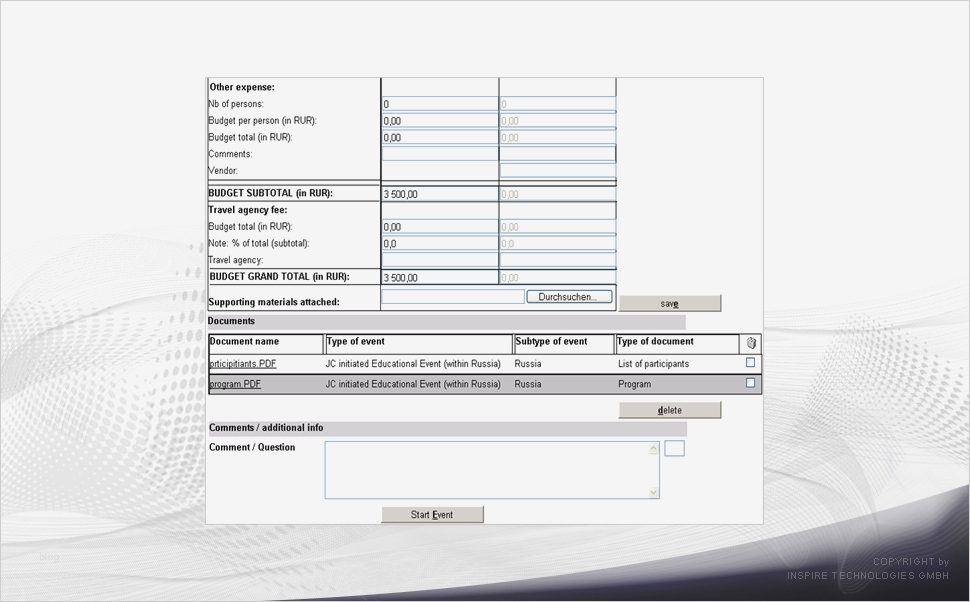Click Russia subtype in prticipitiants.PDF row
Viewport: 970px width, 602px height.
click(x=528, y=364)
